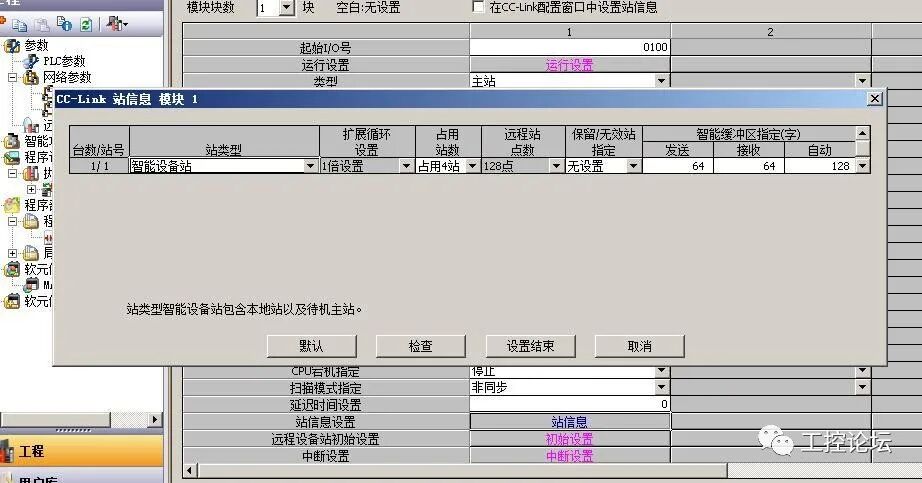Edit the 接收 buffer value 64
The width and height of the screenshot is (922, 483).
click(x=749, y=166)
